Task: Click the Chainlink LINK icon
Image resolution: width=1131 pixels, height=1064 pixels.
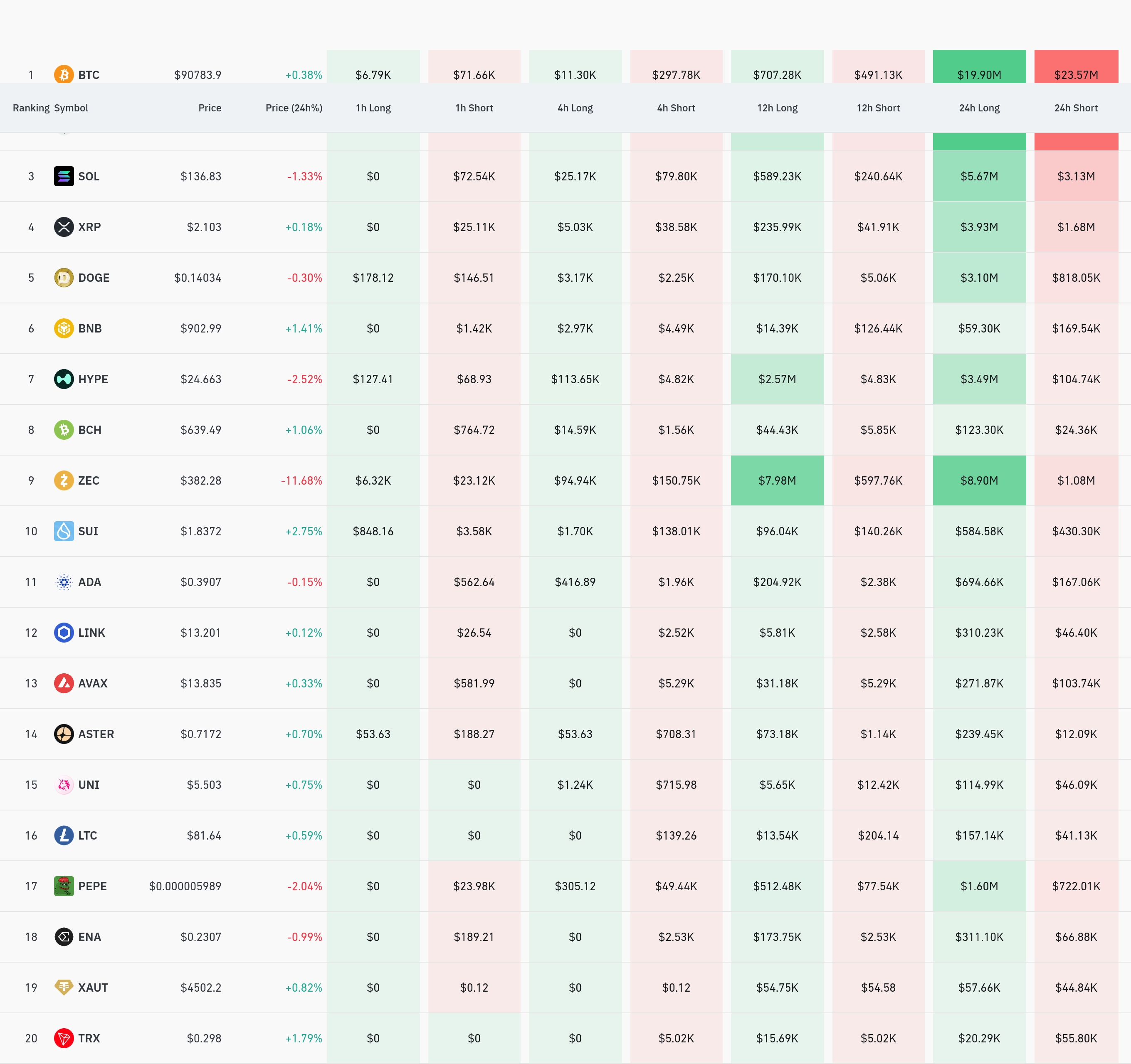Action: pyautogui.click(x=64, y=632)
